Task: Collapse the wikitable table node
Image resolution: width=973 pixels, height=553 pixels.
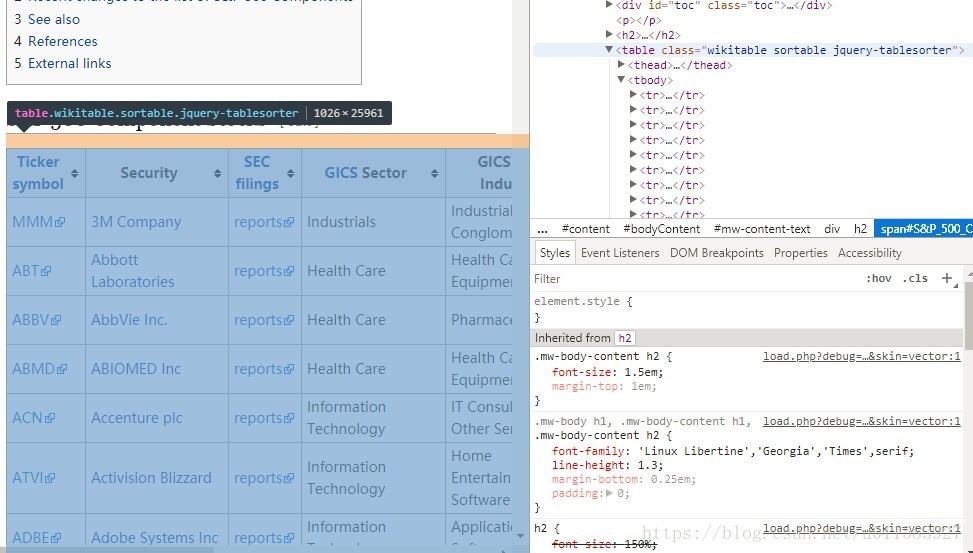Action: pyautogui.click(x=609, y=50)
